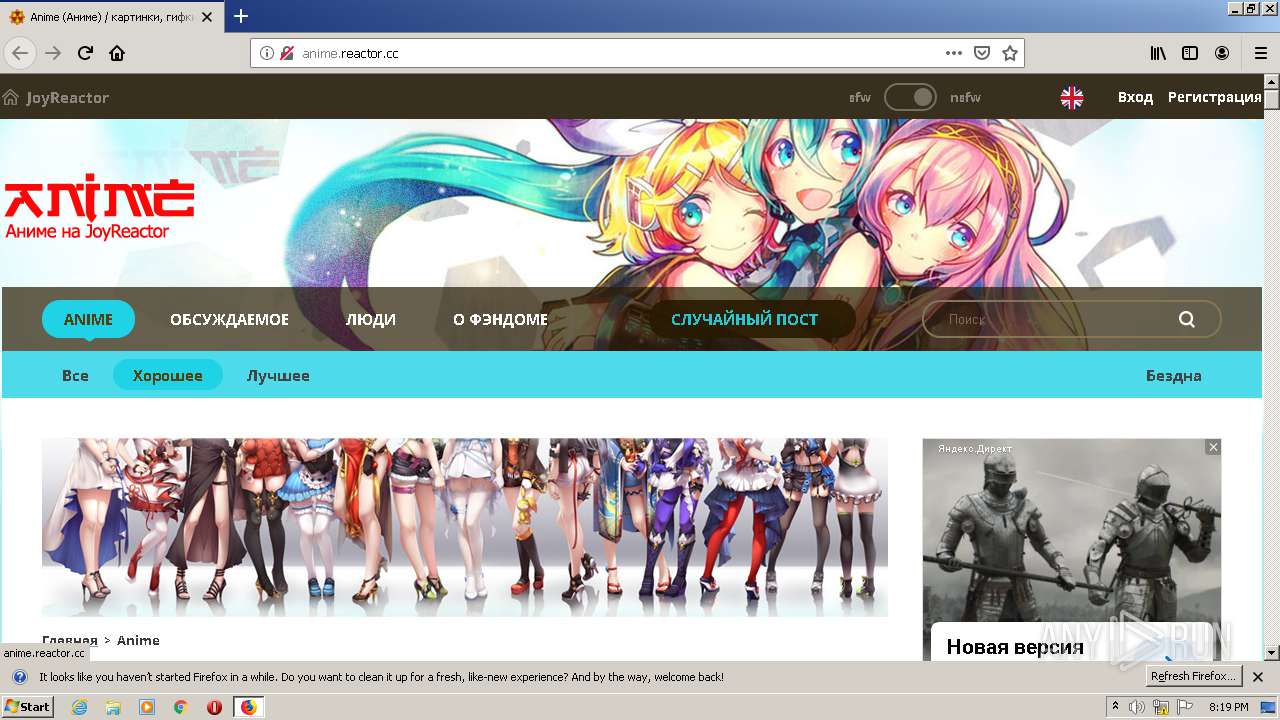The width and height of the screenshot is (1280, 720).
Task: Open Firefox account icon
Action: (x=1222, y=53)
